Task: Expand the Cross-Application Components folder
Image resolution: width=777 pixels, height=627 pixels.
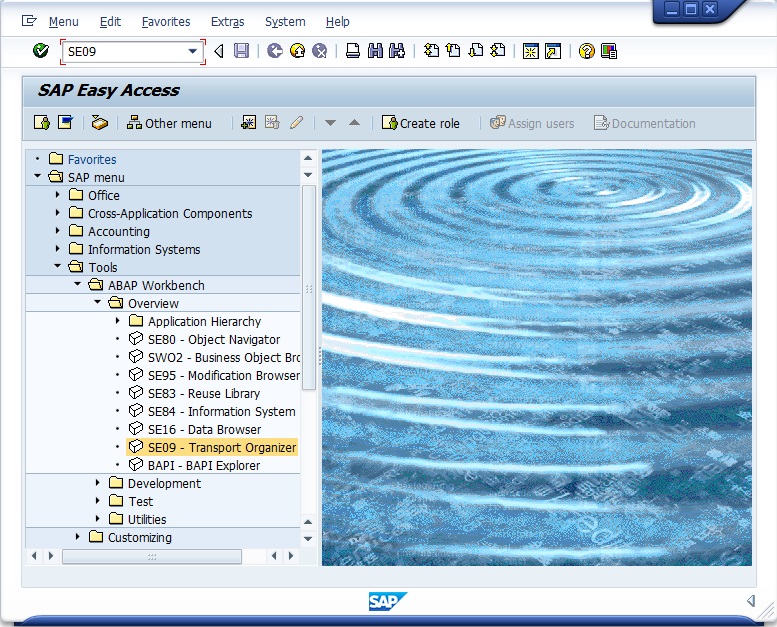Action: pyautogui.click(x=57, y=213)
